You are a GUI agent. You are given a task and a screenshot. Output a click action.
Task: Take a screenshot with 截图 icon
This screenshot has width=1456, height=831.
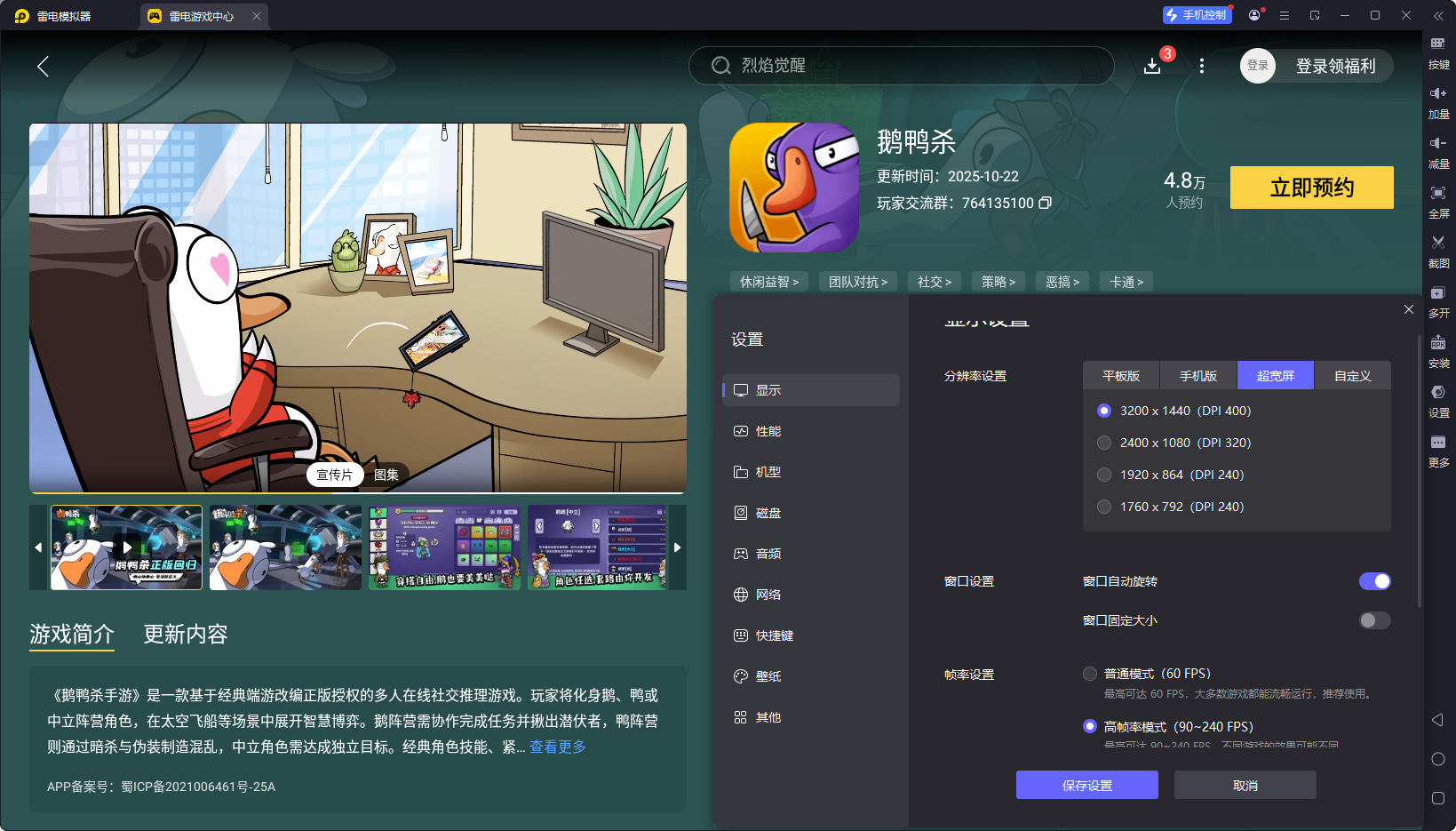[1438, 252]
